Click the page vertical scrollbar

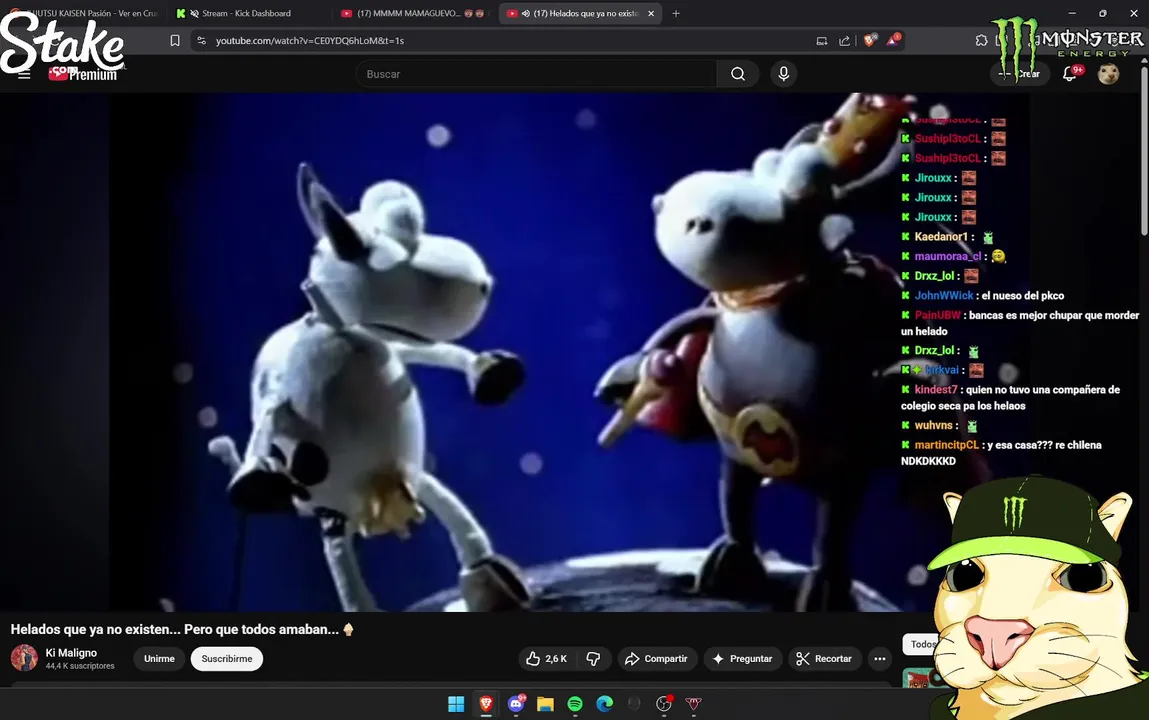point(1144,152)
